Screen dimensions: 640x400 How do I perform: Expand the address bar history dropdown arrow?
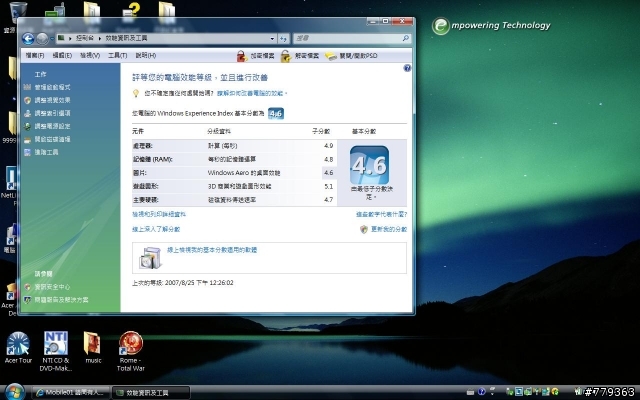click(272, 38)
